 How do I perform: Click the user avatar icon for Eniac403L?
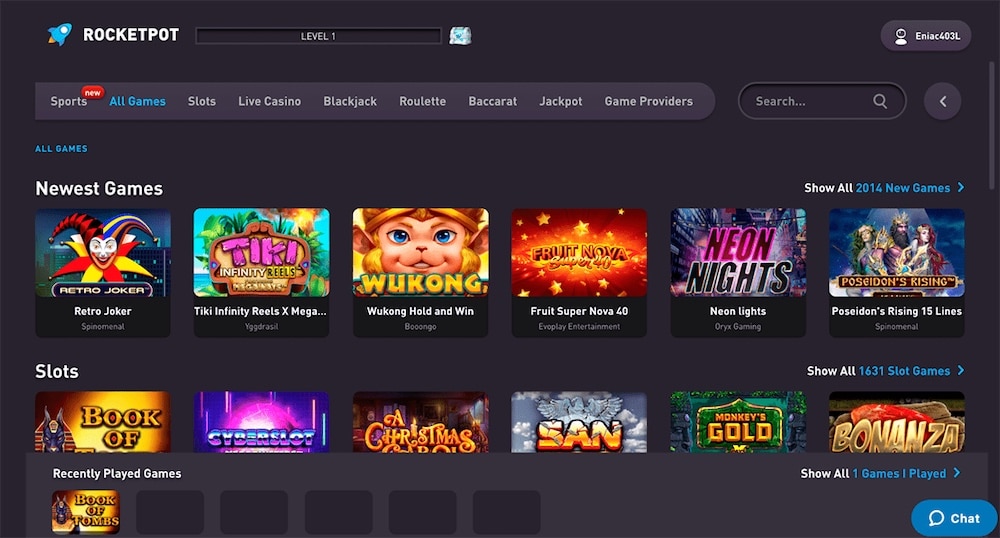tap(901, 36)
